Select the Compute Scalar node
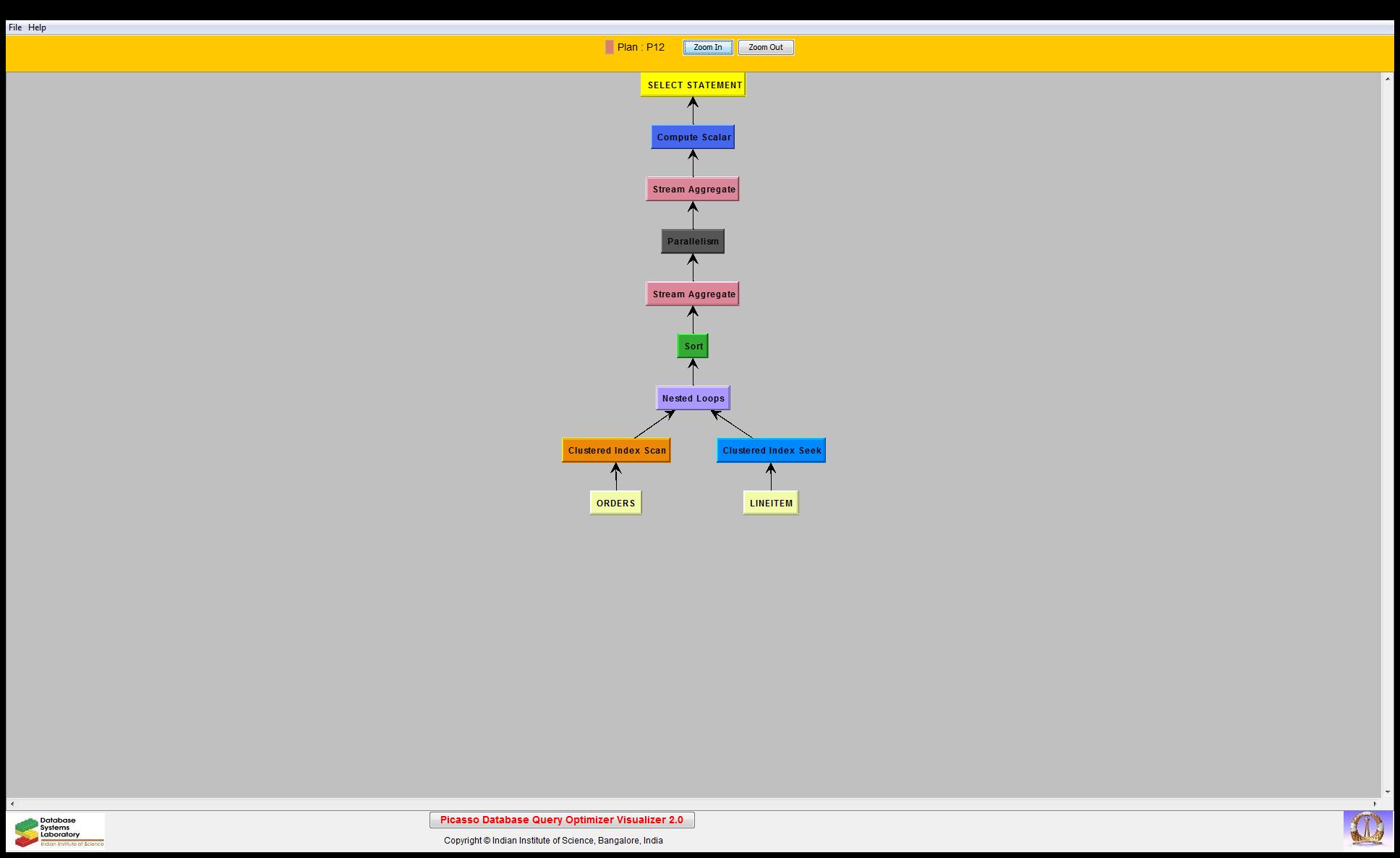The width and height of the screenshot is (1400, 858). tap(693, 137)
